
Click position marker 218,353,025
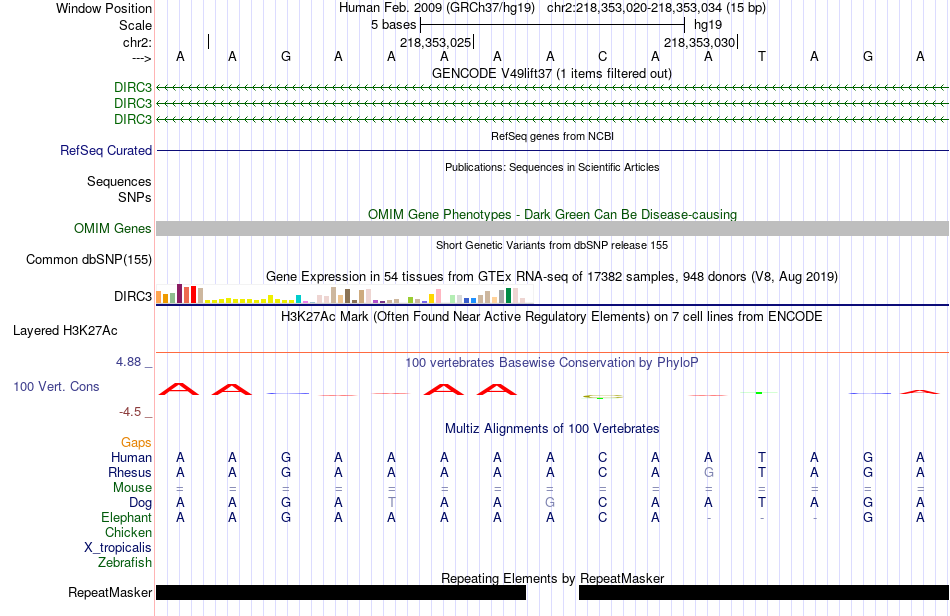pyautogui.click(x=436, y=42)
